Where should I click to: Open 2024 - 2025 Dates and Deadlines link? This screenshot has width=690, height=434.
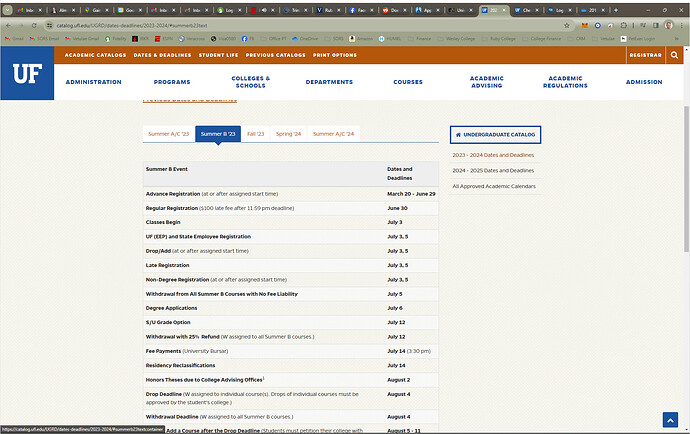click(493, 170)
